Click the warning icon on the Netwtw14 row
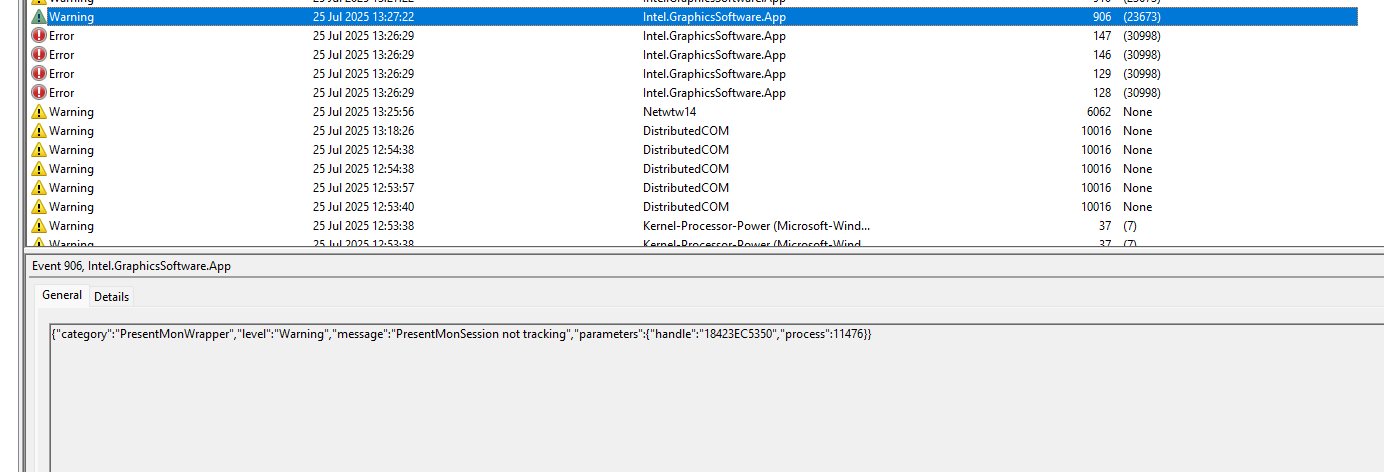 pyautogui.click(x=39, y=112)
